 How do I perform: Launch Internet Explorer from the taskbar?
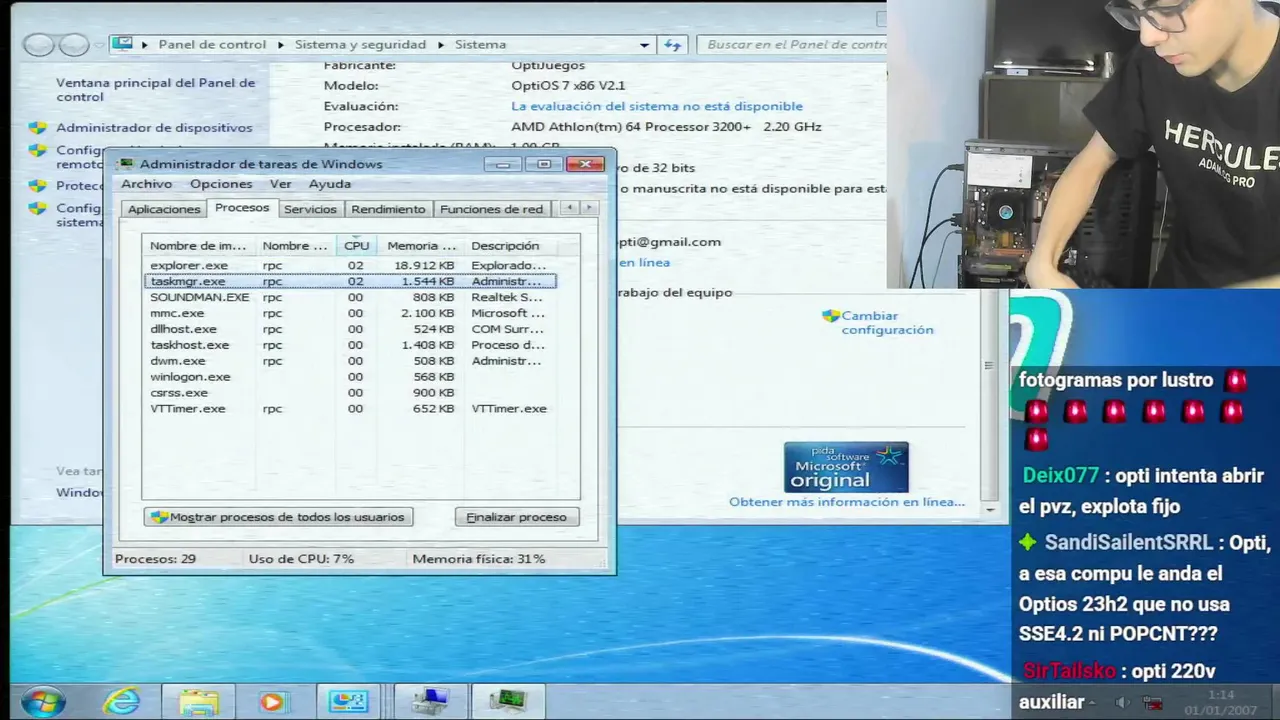click(x=122, y=702)
